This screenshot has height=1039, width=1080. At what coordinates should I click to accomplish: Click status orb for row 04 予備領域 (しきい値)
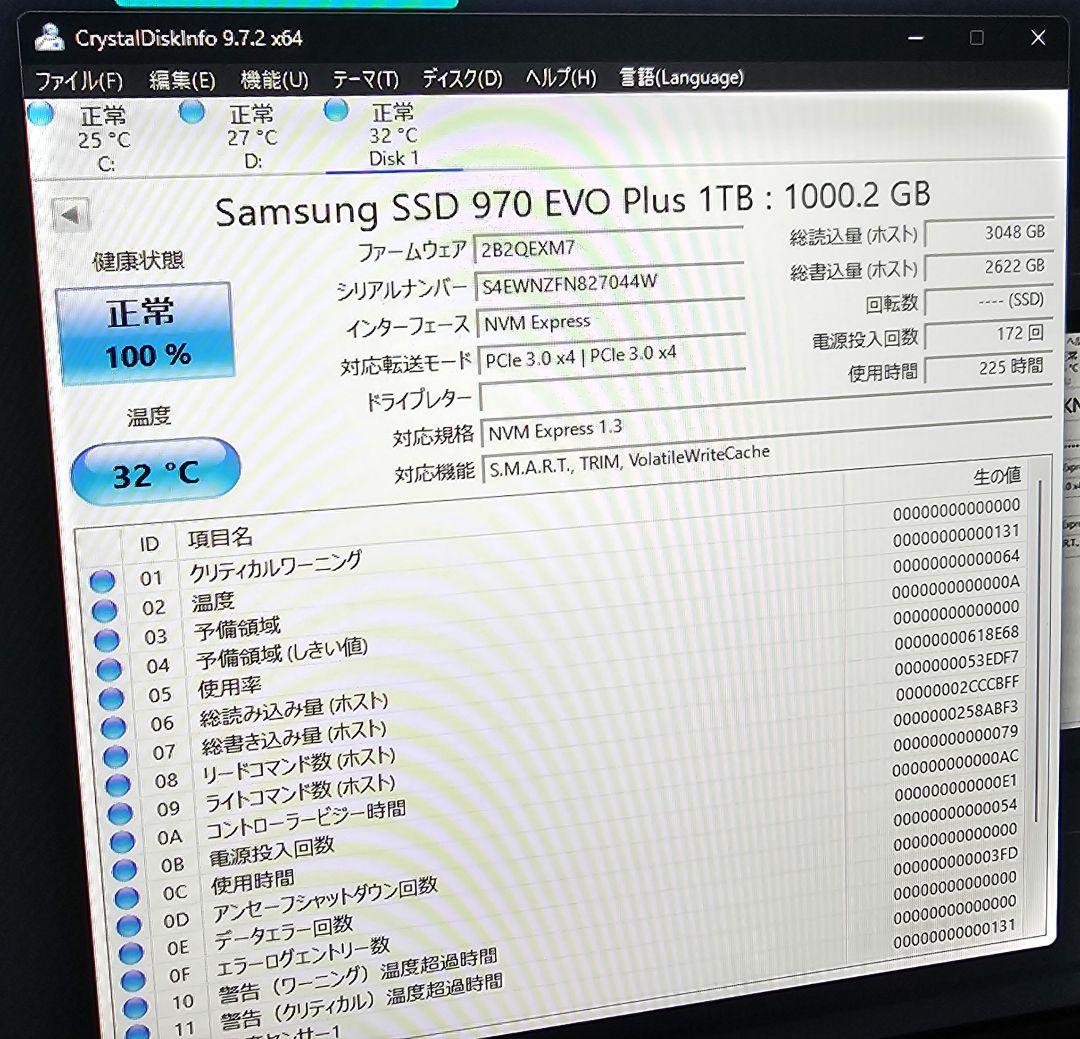coord(108,669)
